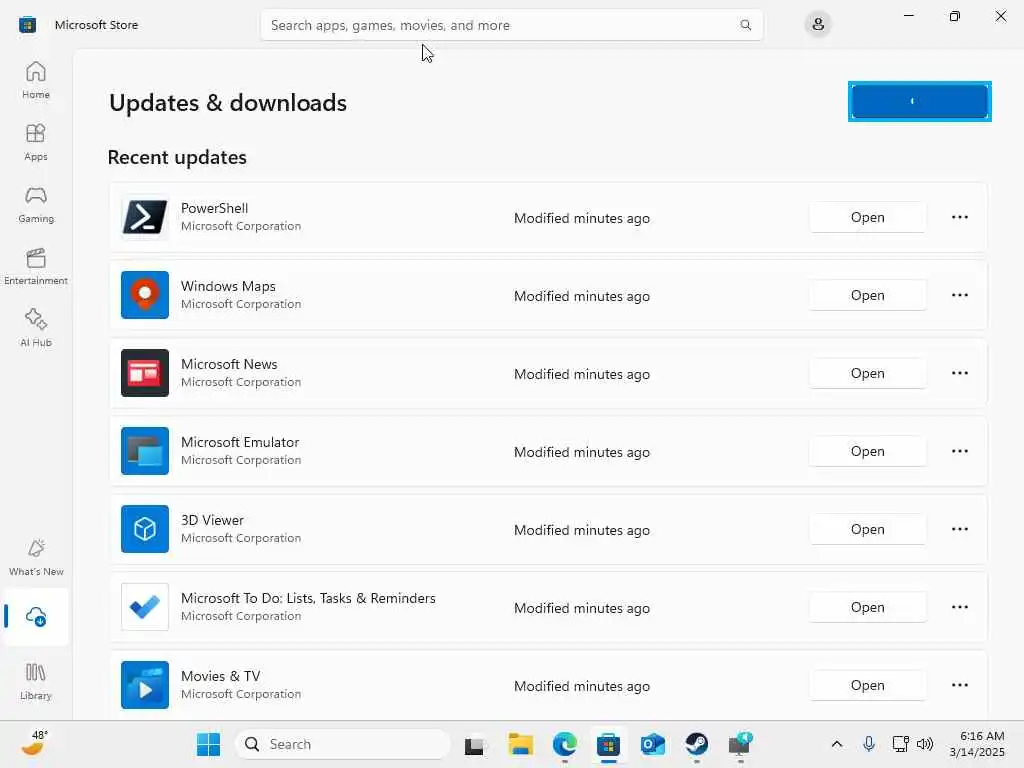The image size is (1024, 768).
Task: Select the Downloads cloud icon in sidebar
Action: point(36,616)
